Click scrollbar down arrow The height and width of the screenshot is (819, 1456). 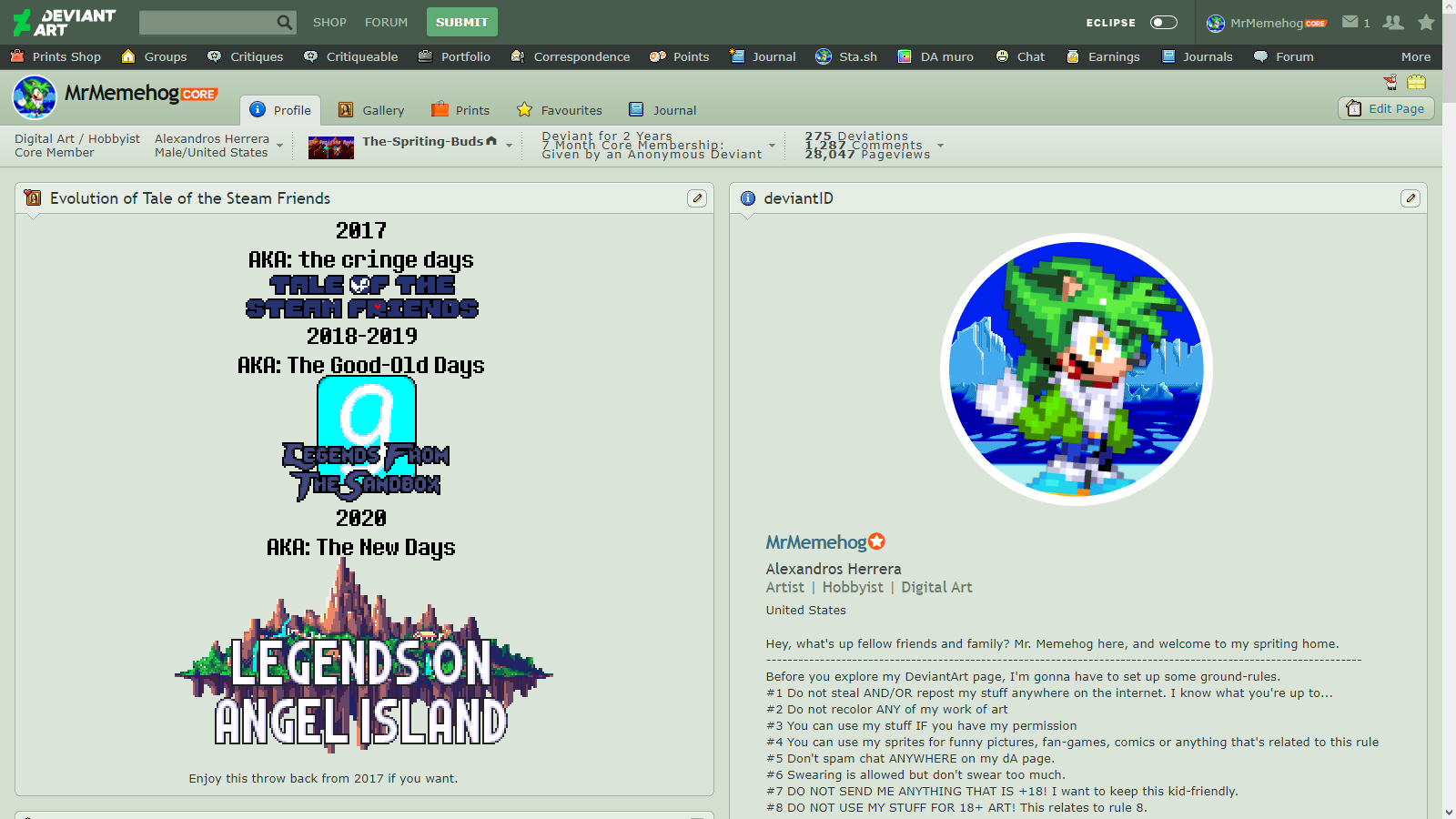[1449, 812]
